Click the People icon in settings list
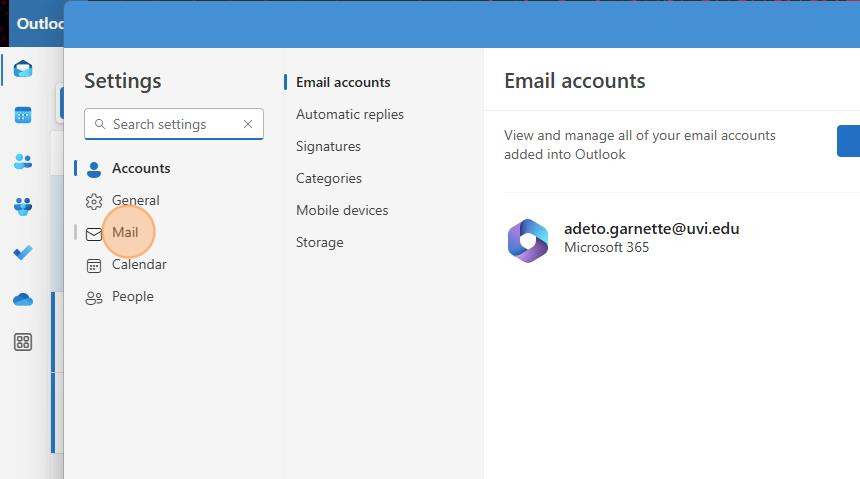Viewport: 860px width, 479px height. 94,298
